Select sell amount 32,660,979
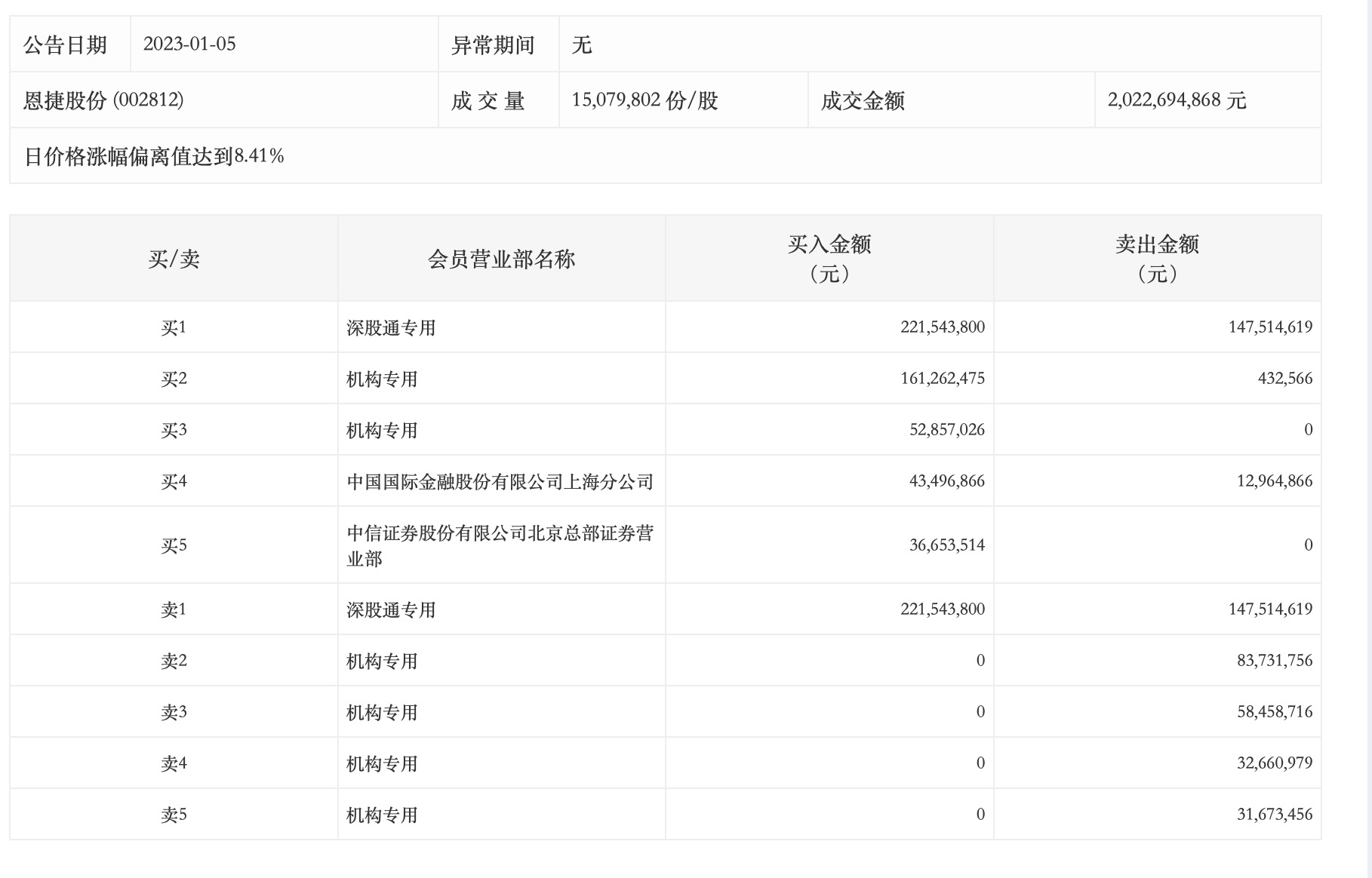The image size is (1372, 878). point(1275,763)
